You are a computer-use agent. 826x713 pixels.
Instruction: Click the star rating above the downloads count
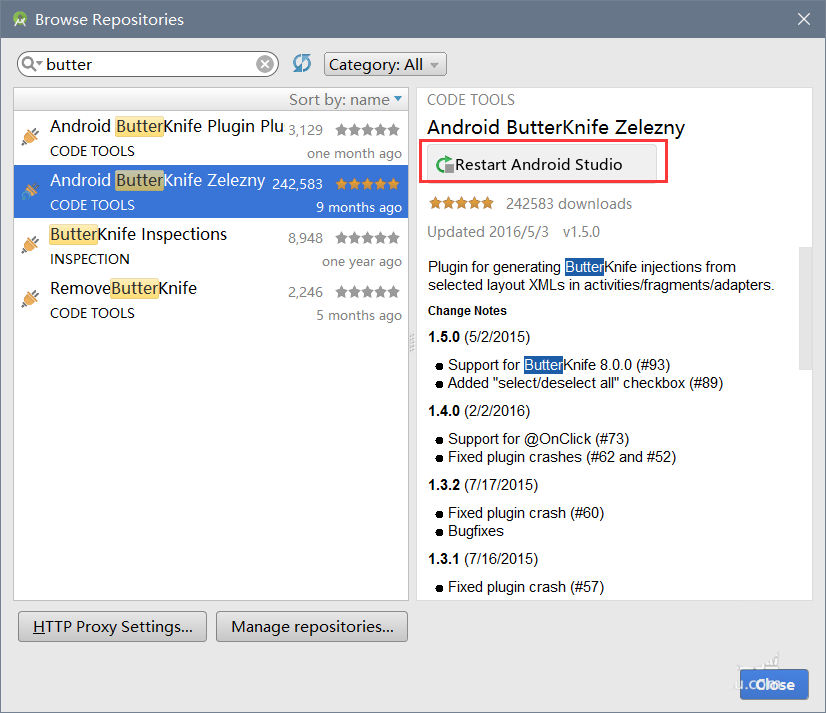click(x=461, y=204)
